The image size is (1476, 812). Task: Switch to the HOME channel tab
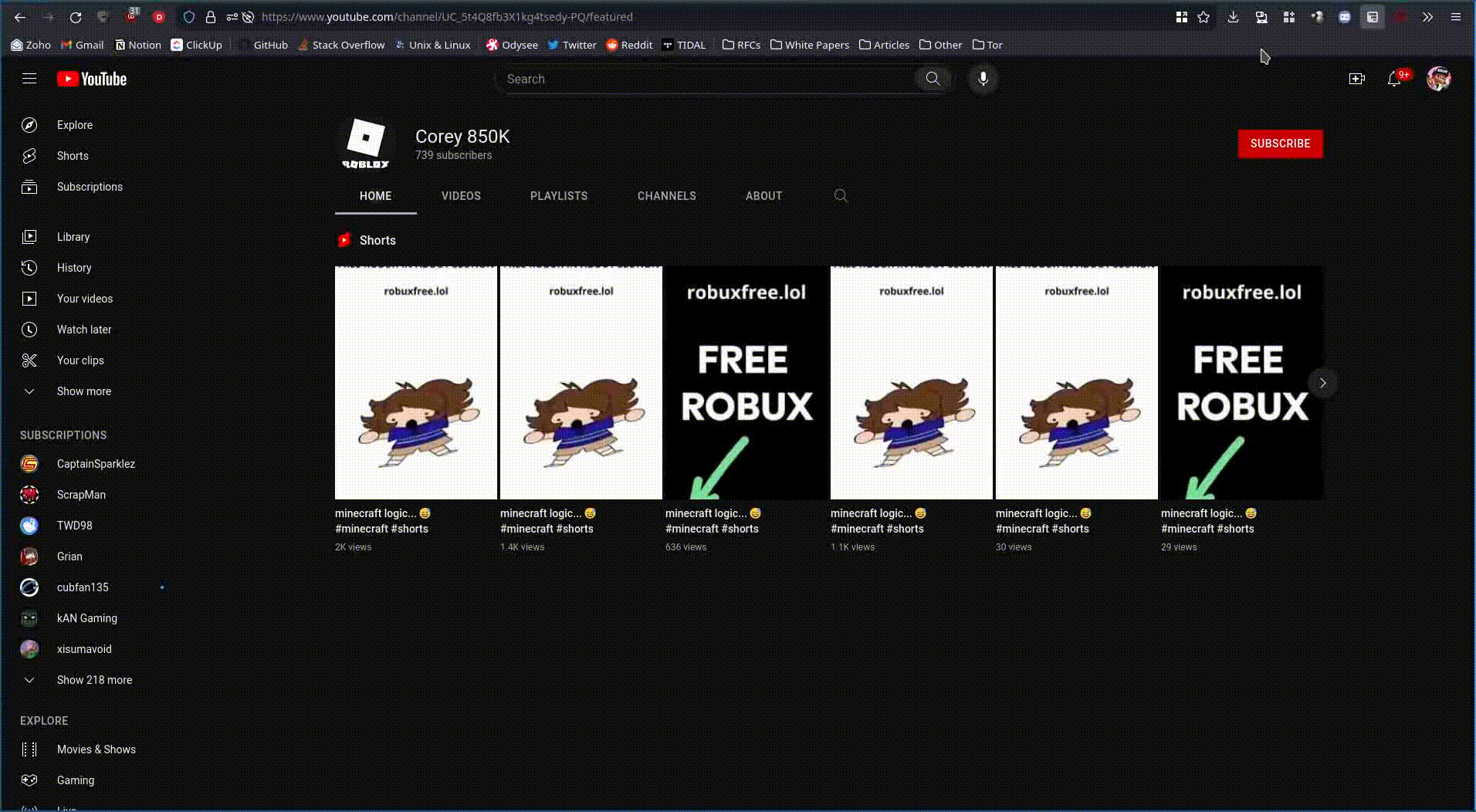coord(376,196)
